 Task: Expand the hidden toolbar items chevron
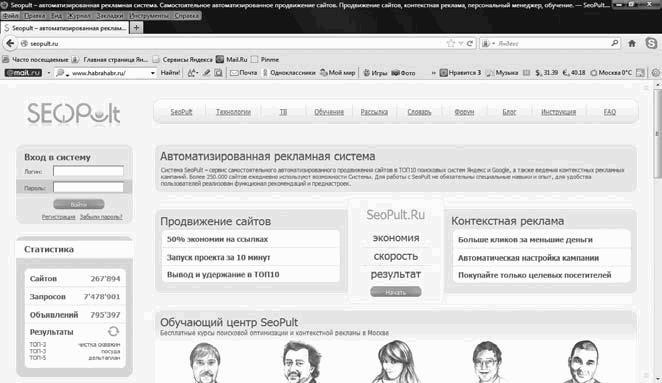[x=433, y=73]
